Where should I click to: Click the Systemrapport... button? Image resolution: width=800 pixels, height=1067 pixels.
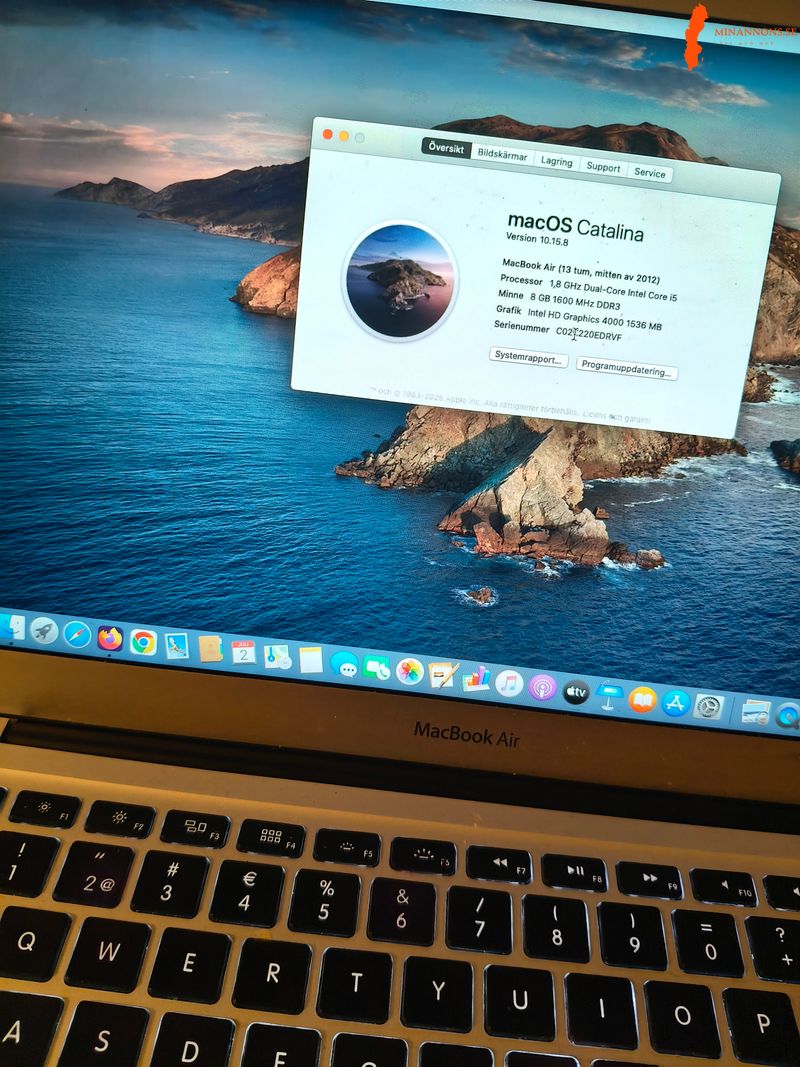[529, 357]
